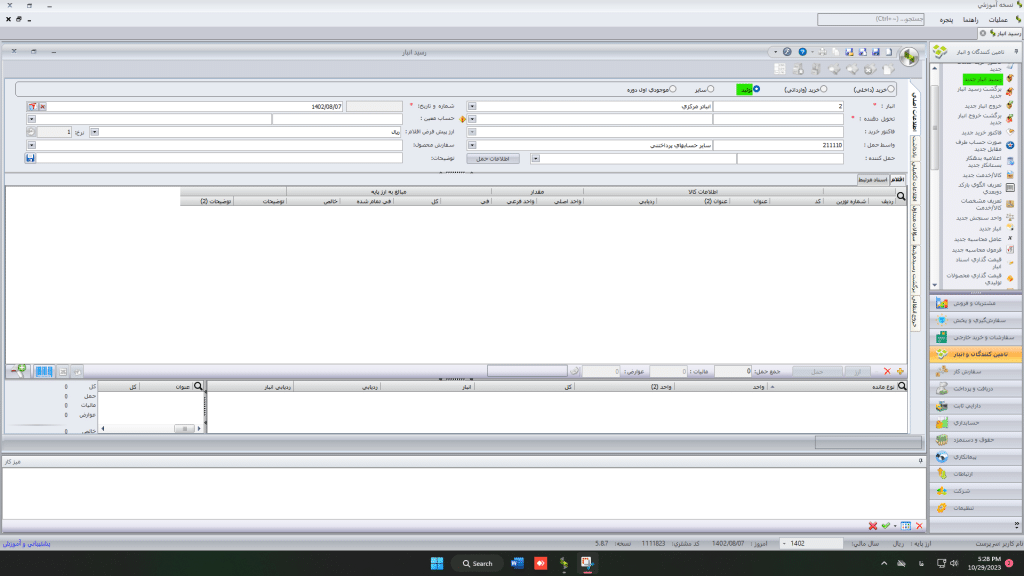This screenshot has height=576, width=1024.
Task: Open the تحویل دهنده dropdown arrow
Action: pos(472,119)
